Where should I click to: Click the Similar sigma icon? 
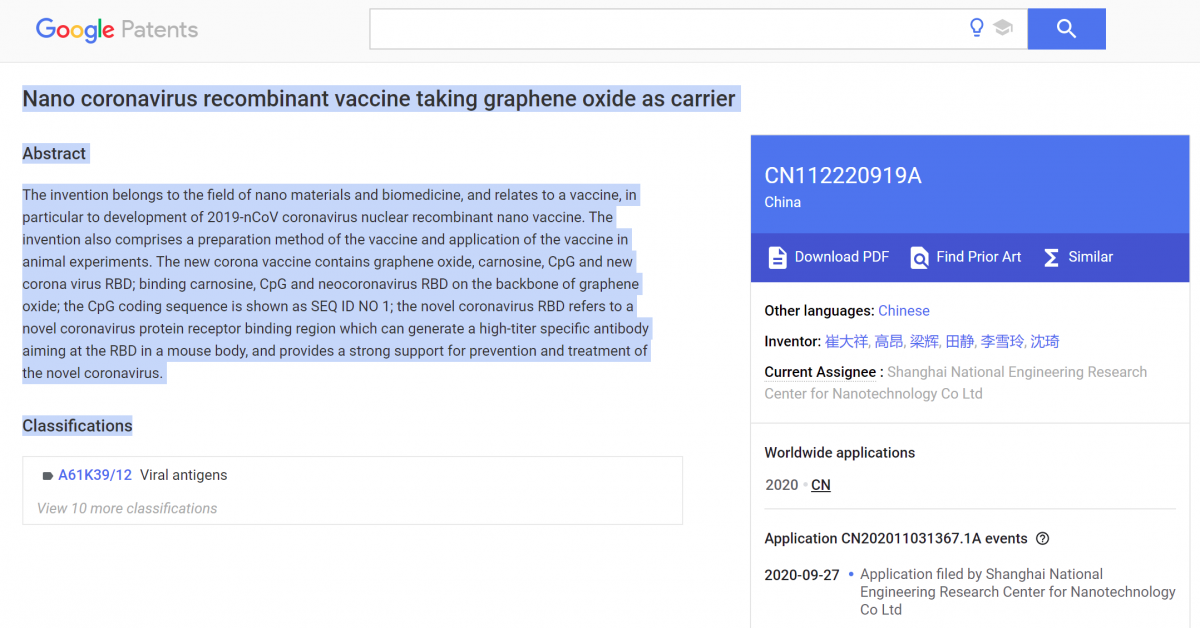1051,257
